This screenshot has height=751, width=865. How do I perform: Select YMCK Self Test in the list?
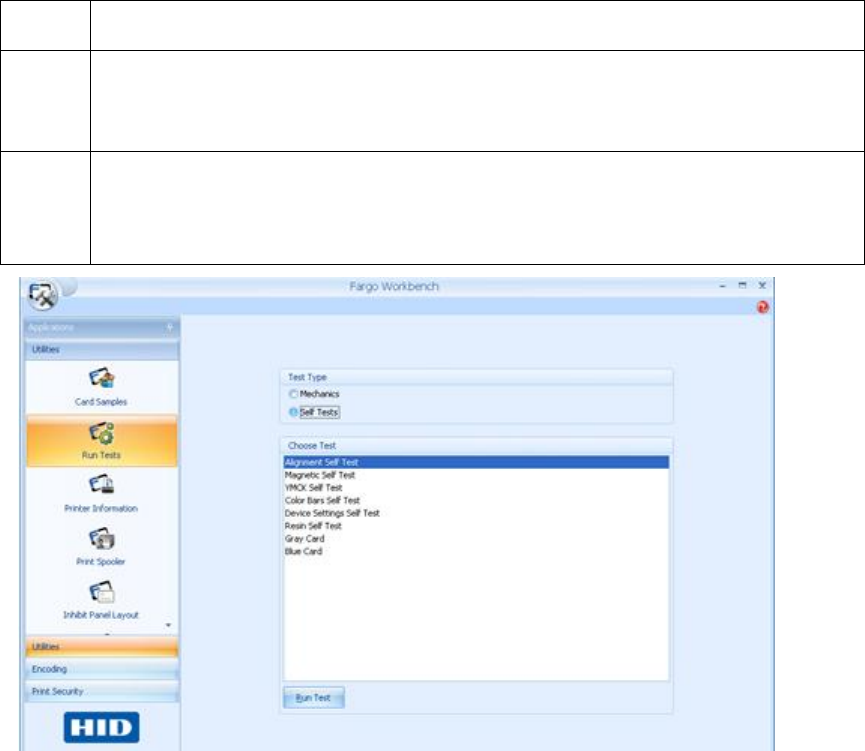click(x=476, y=488)
